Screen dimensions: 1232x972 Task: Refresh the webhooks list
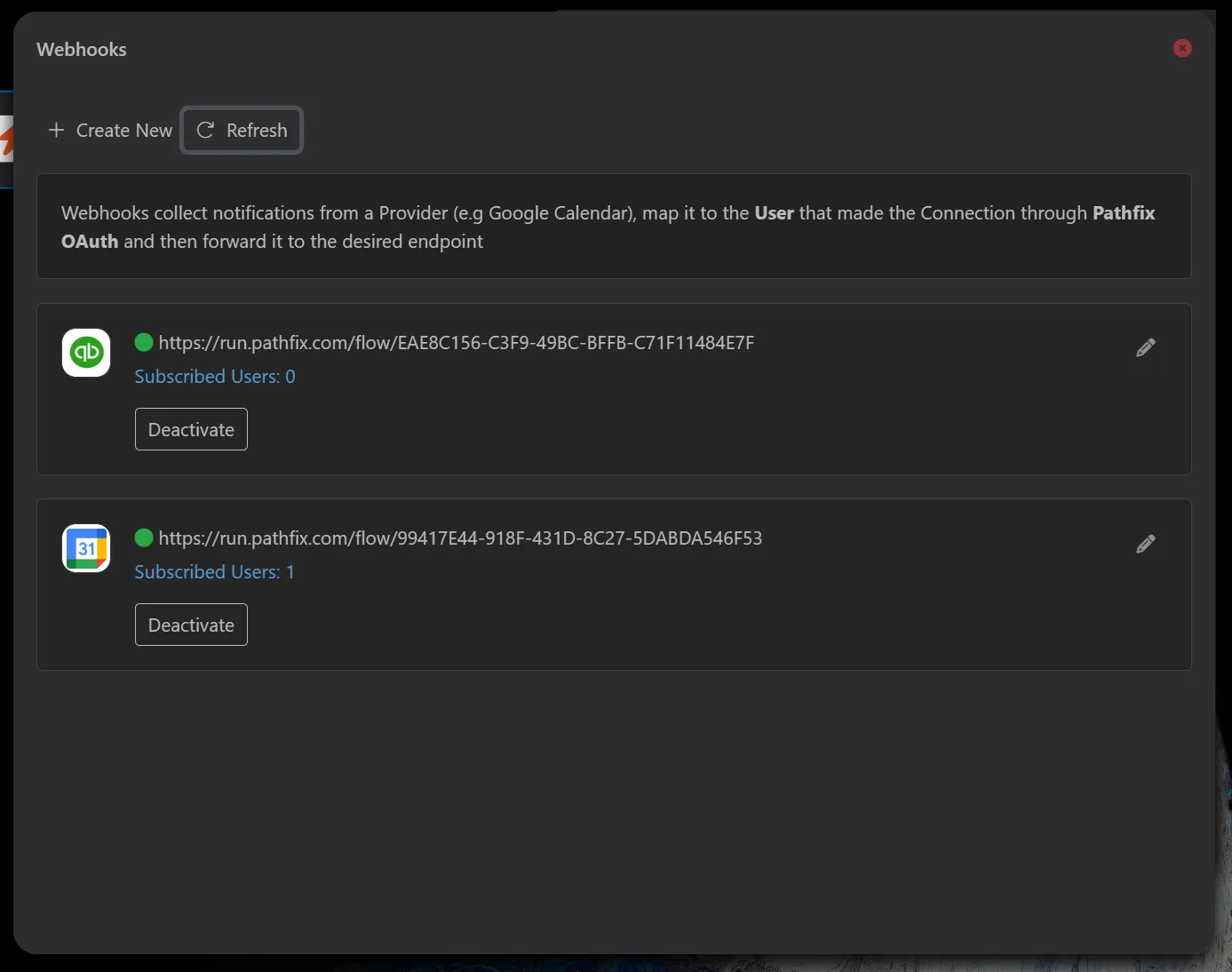tap(242, 131)
